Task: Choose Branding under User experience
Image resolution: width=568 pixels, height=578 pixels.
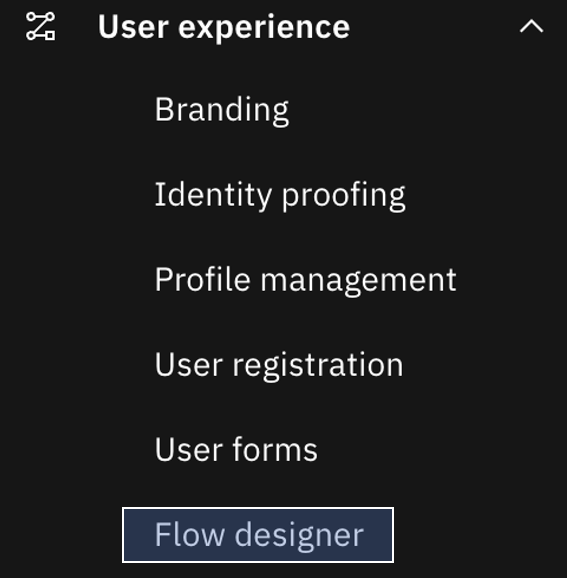Action: click(222, 109)
